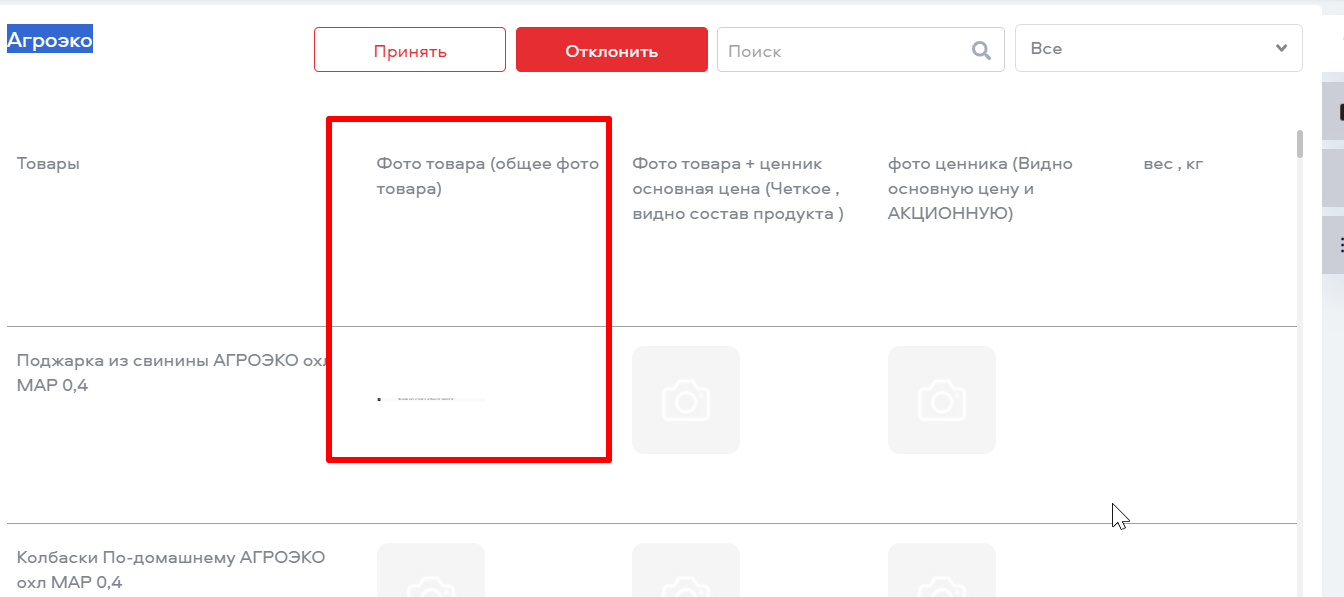Click the magnifier icon in the search box

tap(981, 50)
